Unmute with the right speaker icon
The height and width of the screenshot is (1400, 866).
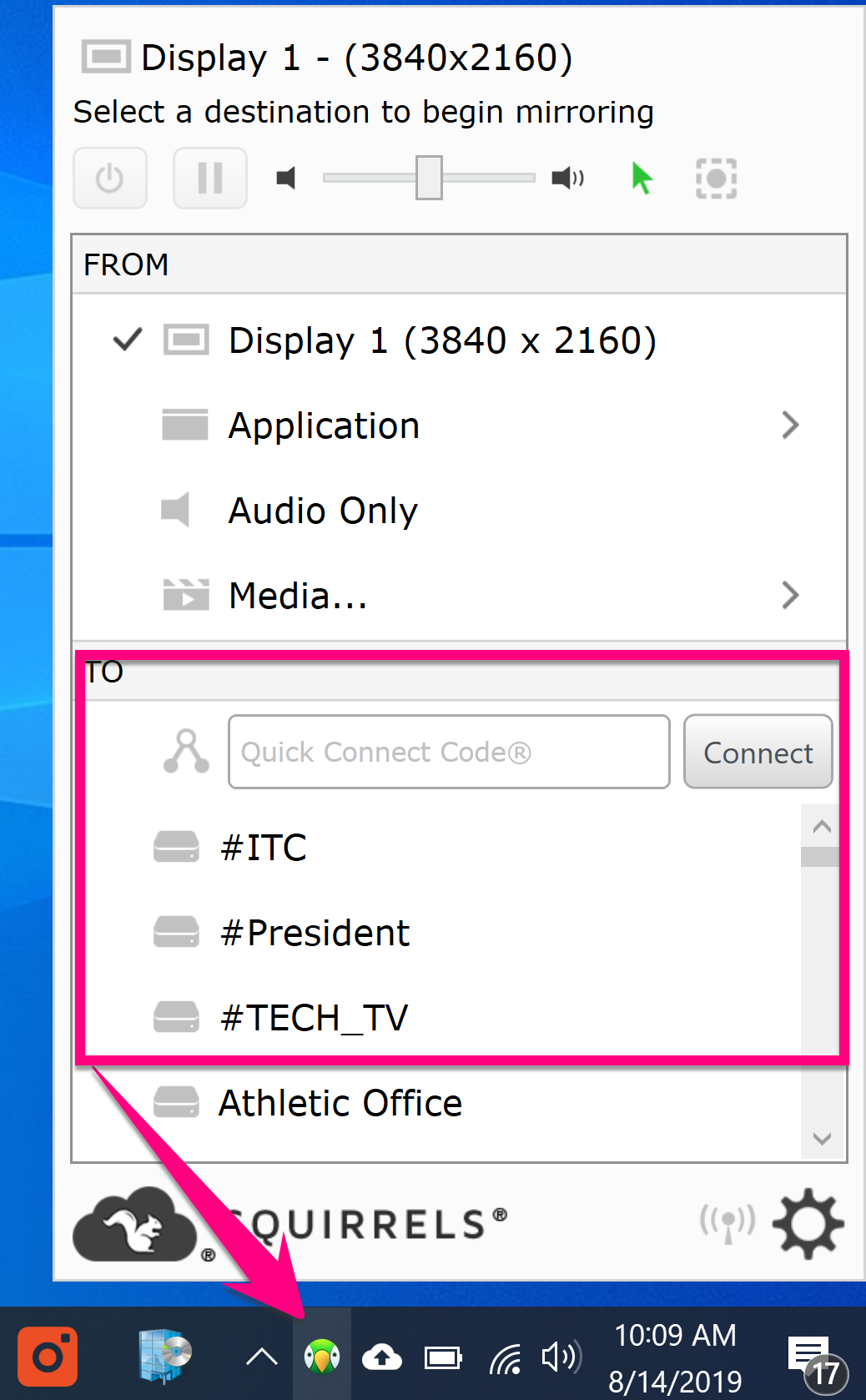point(566,178)
